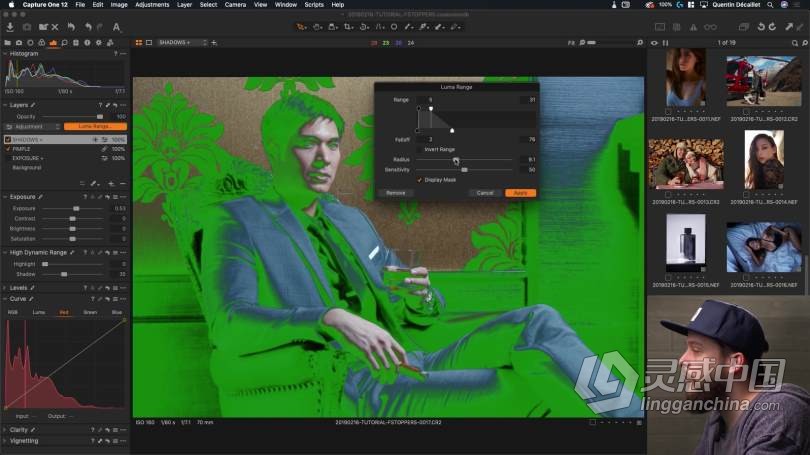The height and width of the screenshot is (455, 810).
Task: Toggle the PIMPLE layer checkbox
Action: [8, 149]
